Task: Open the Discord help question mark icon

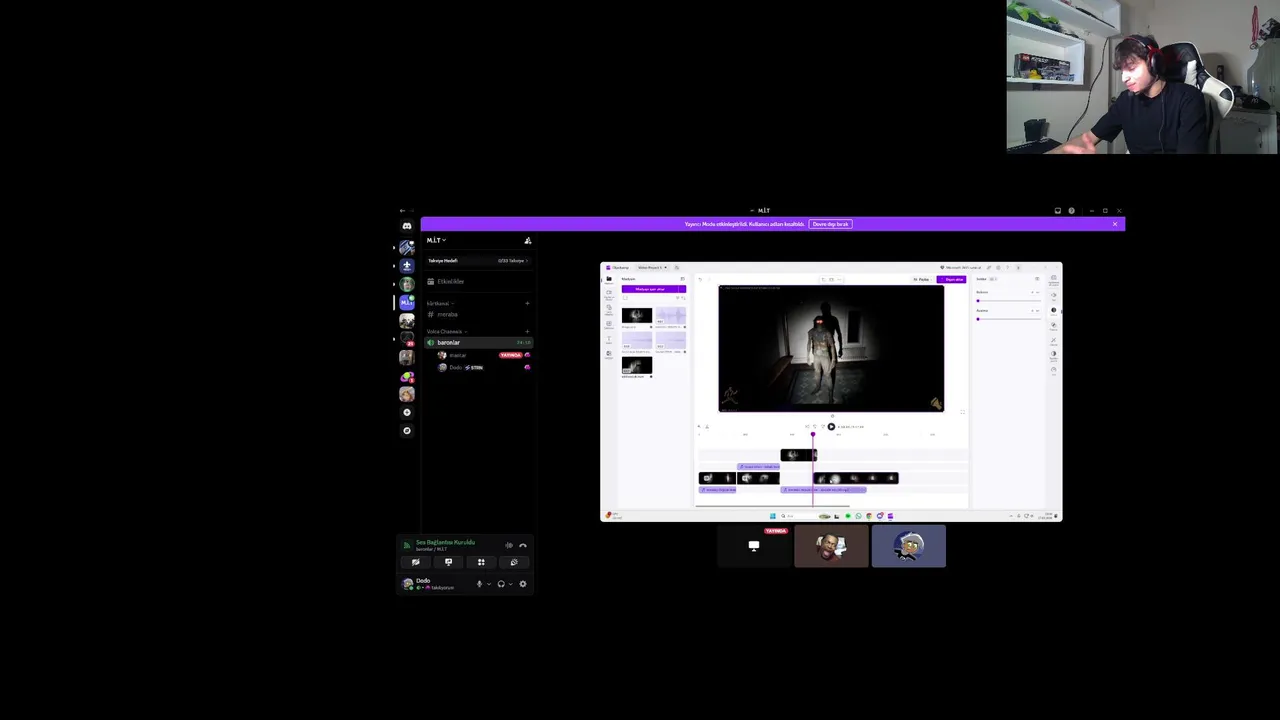Action: (1071, 211)
